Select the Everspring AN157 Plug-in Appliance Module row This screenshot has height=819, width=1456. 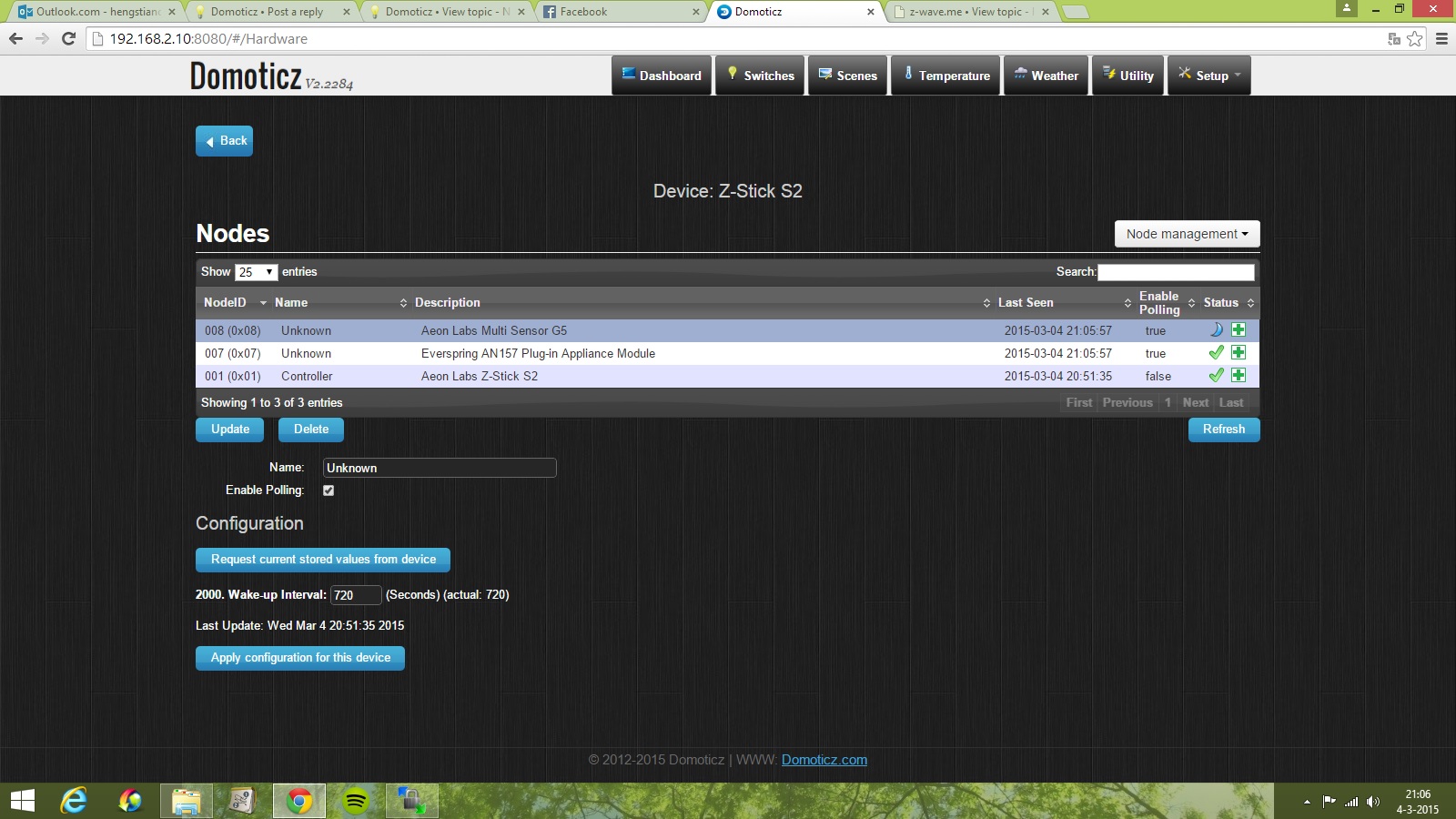(x=728, y=353)
